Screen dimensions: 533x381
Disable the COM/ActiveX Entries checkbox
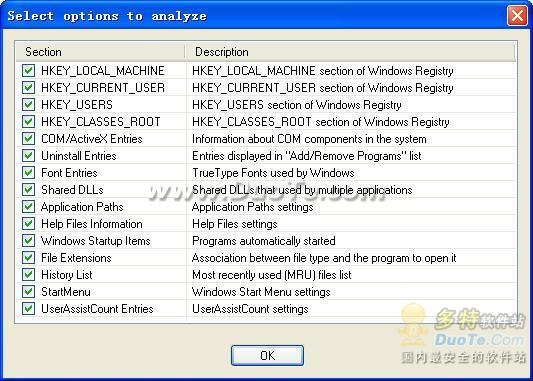tap(29, 139)
